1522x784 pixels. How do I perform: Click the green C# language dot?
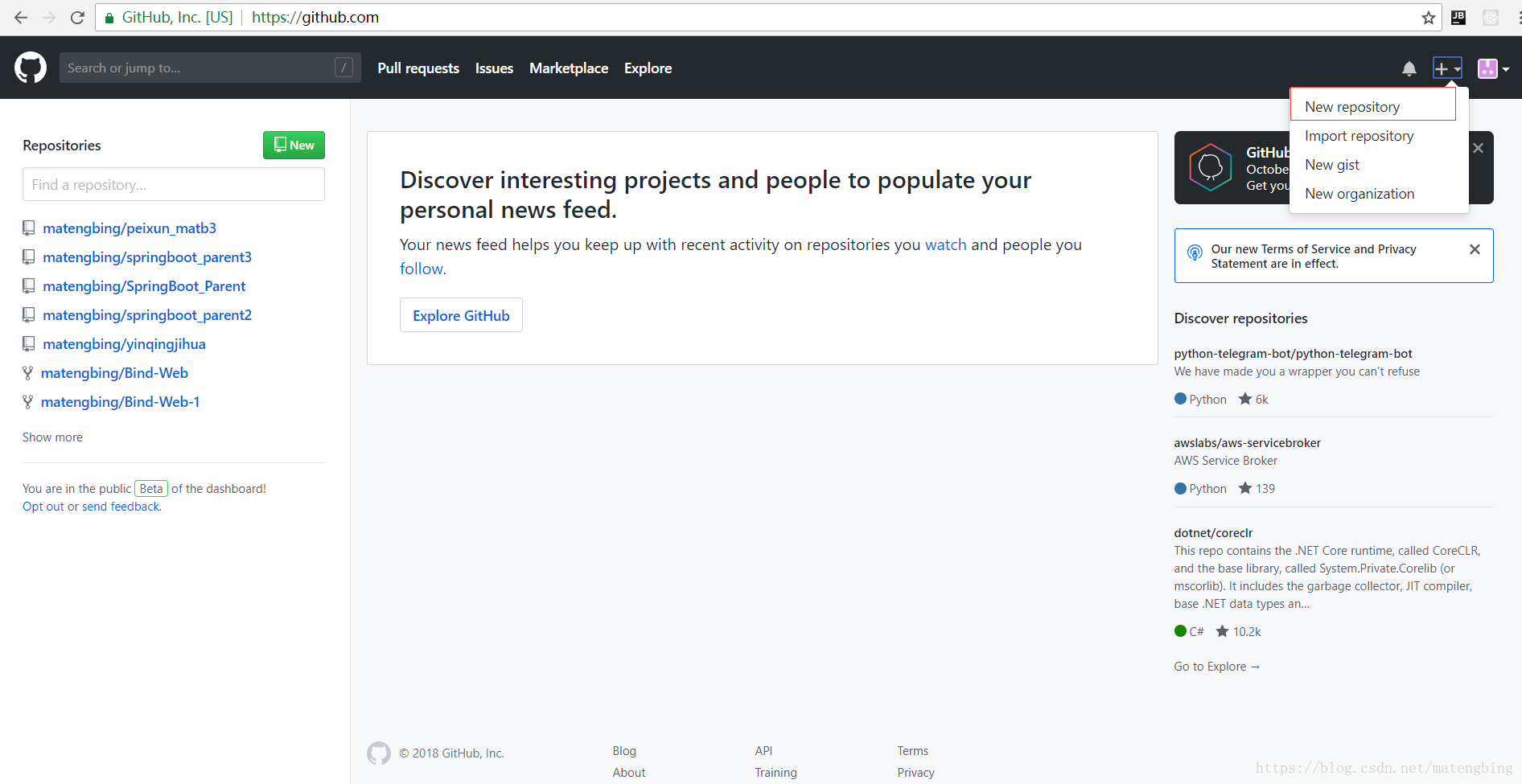tap(1180, 631)
